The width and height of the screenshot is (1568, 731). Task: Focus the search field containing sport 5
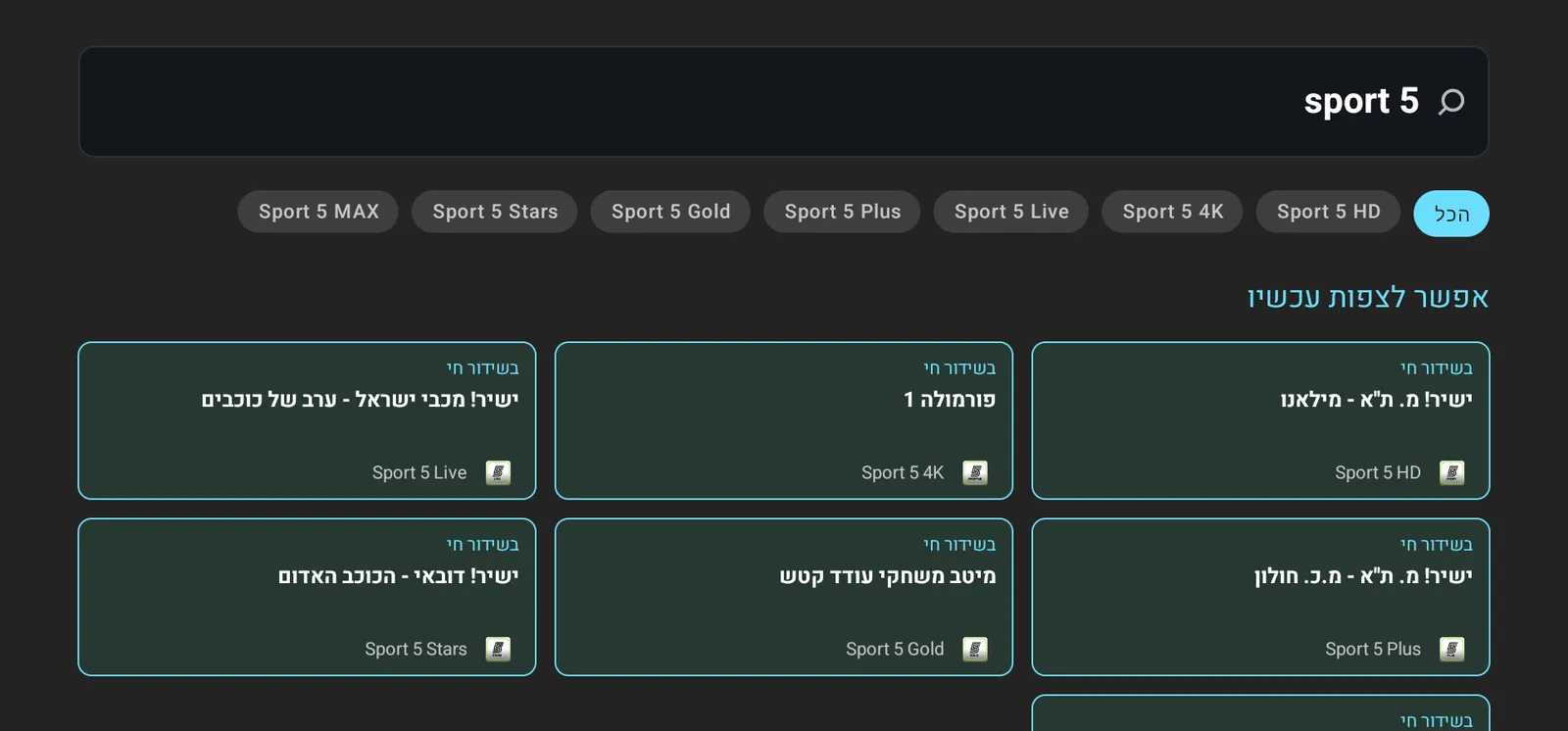784,102
